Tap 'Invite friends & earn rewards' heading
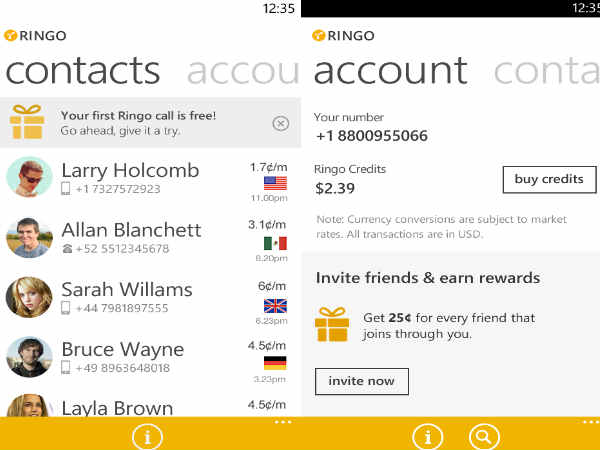Viewport: 600px width, 450px height. tap(428, 278)
